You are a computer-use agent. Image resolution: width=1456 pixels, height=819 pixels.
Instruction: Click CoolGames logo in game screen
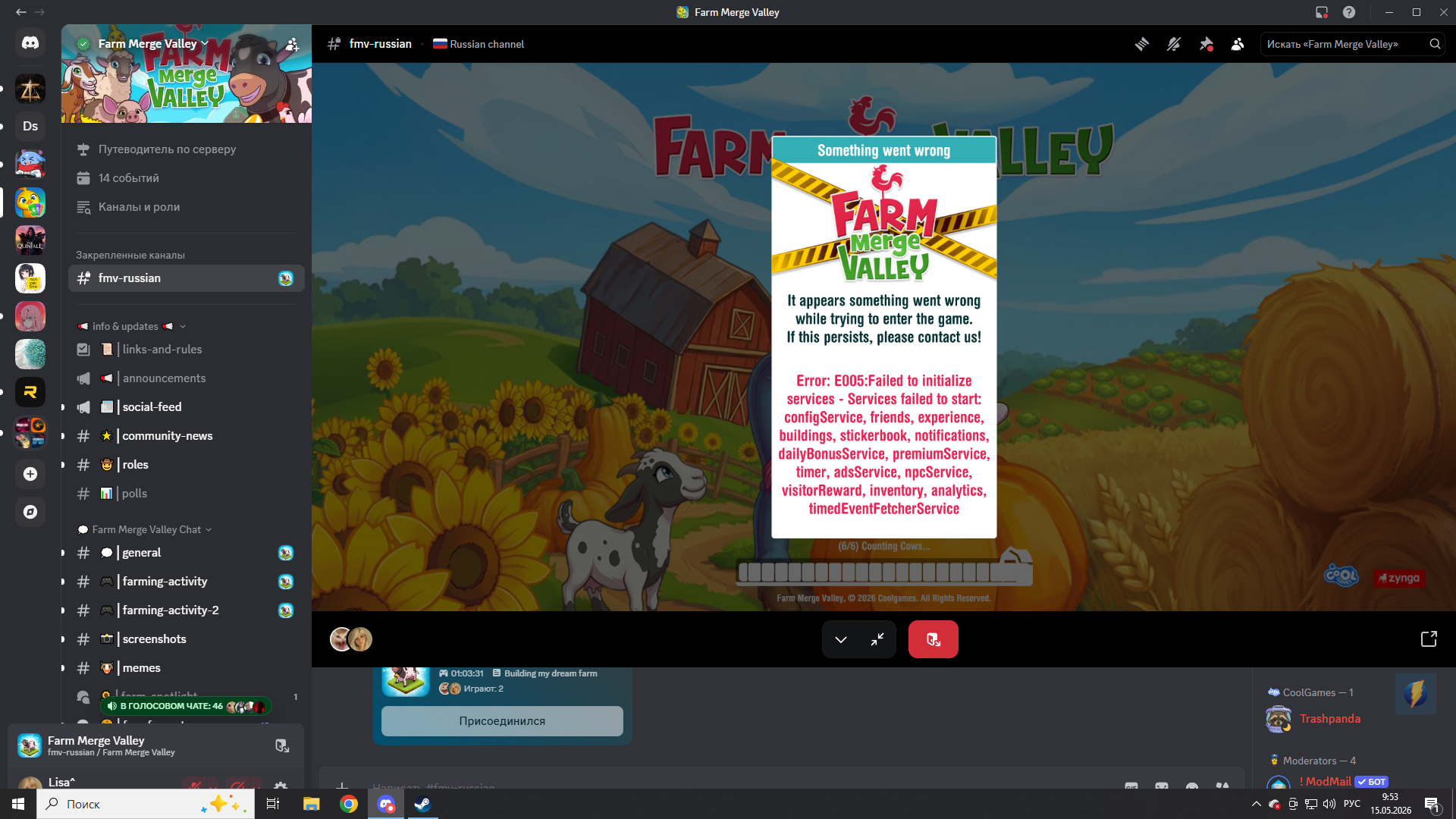coord(1341,576)
